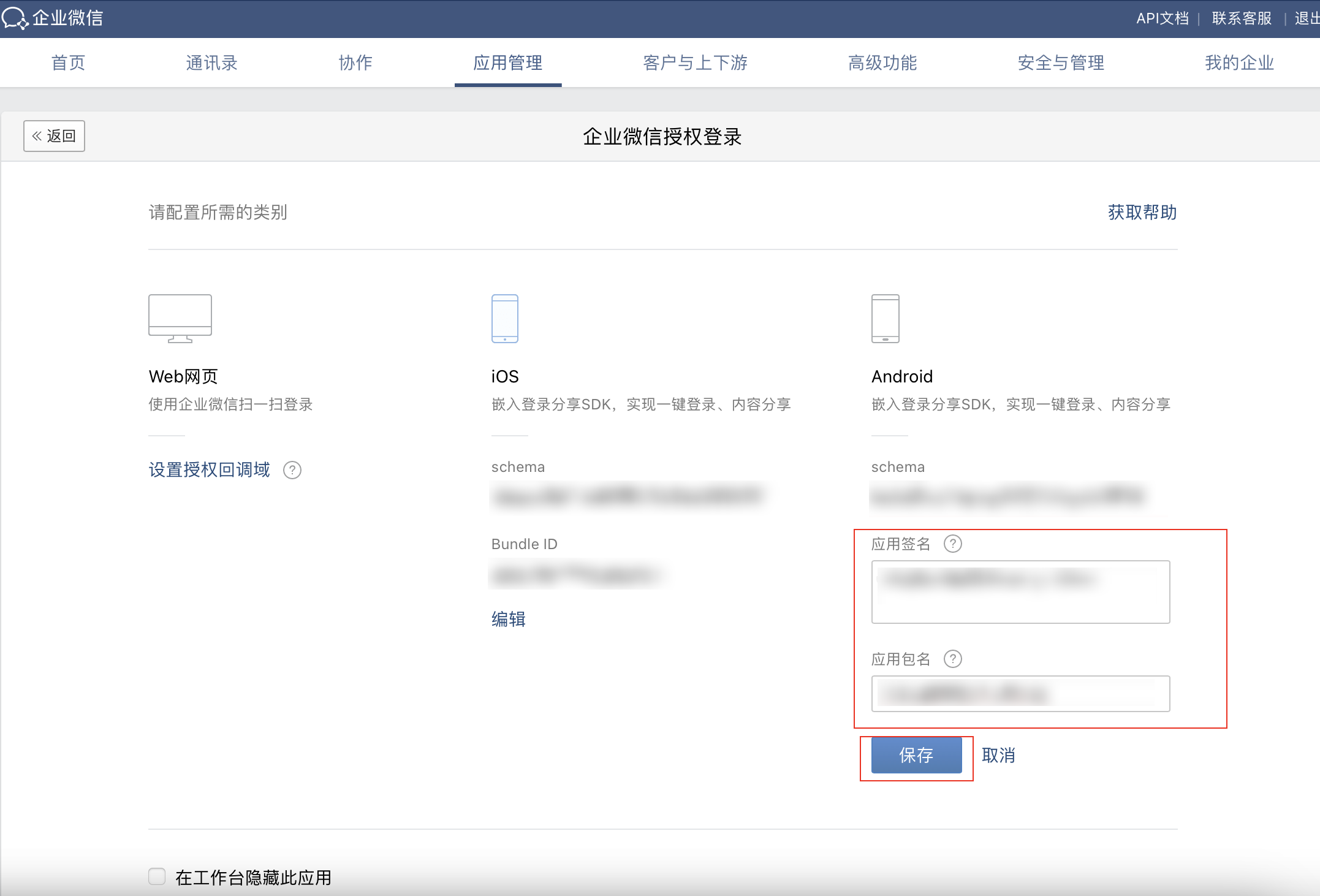Screen dimensions: 1320x896
Task: Click the blurred iOS schema value
Action: (628, 496)
